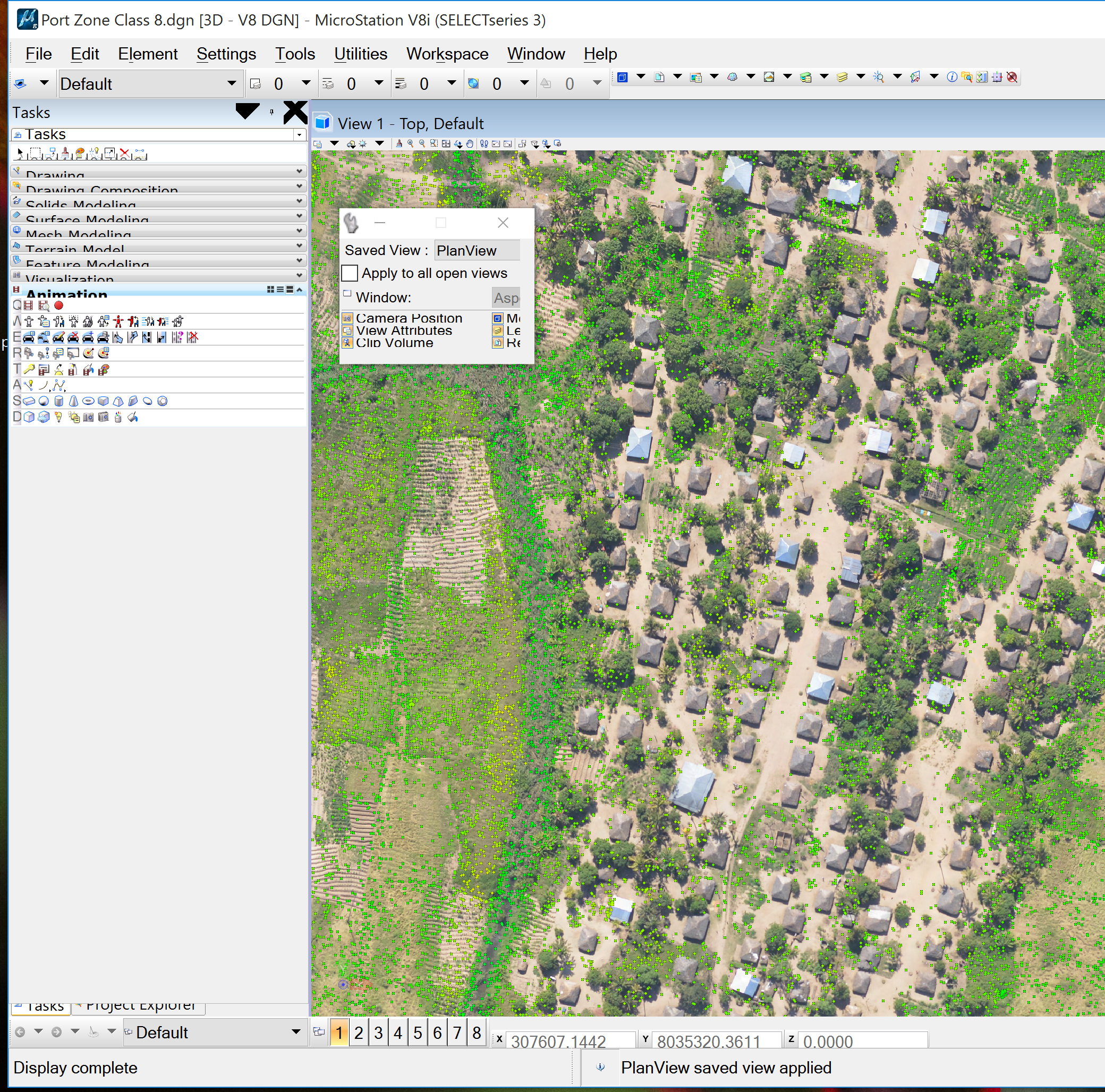Click the Walk footsteps view tool
Screen dimensions: 1105x1092
(484, 143)
